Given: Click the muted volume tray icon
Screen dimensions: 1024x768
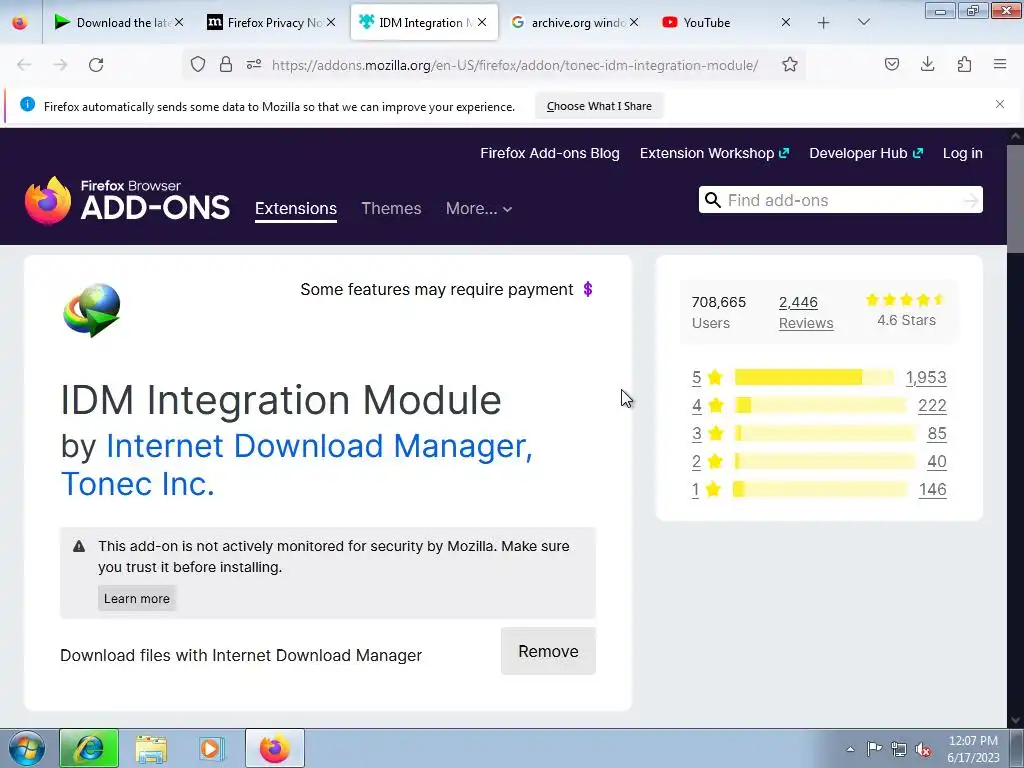Looking at the screenshot, I should tap(923, 749).
